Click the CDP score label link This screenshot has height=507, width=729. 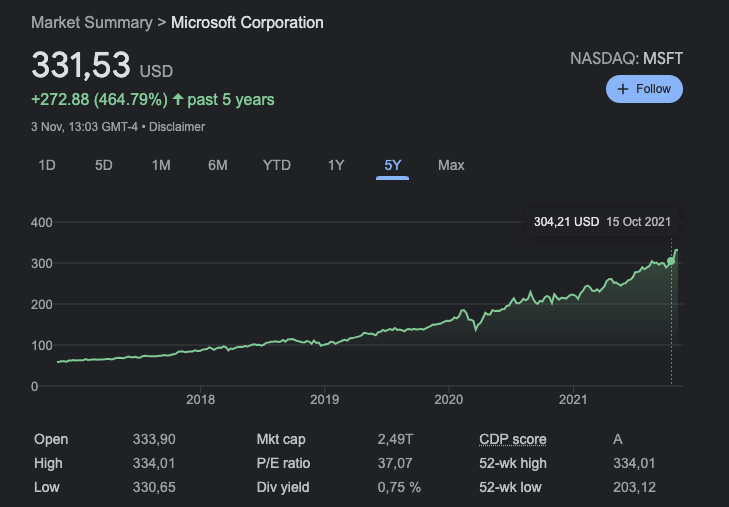click(x=513, y=440)
